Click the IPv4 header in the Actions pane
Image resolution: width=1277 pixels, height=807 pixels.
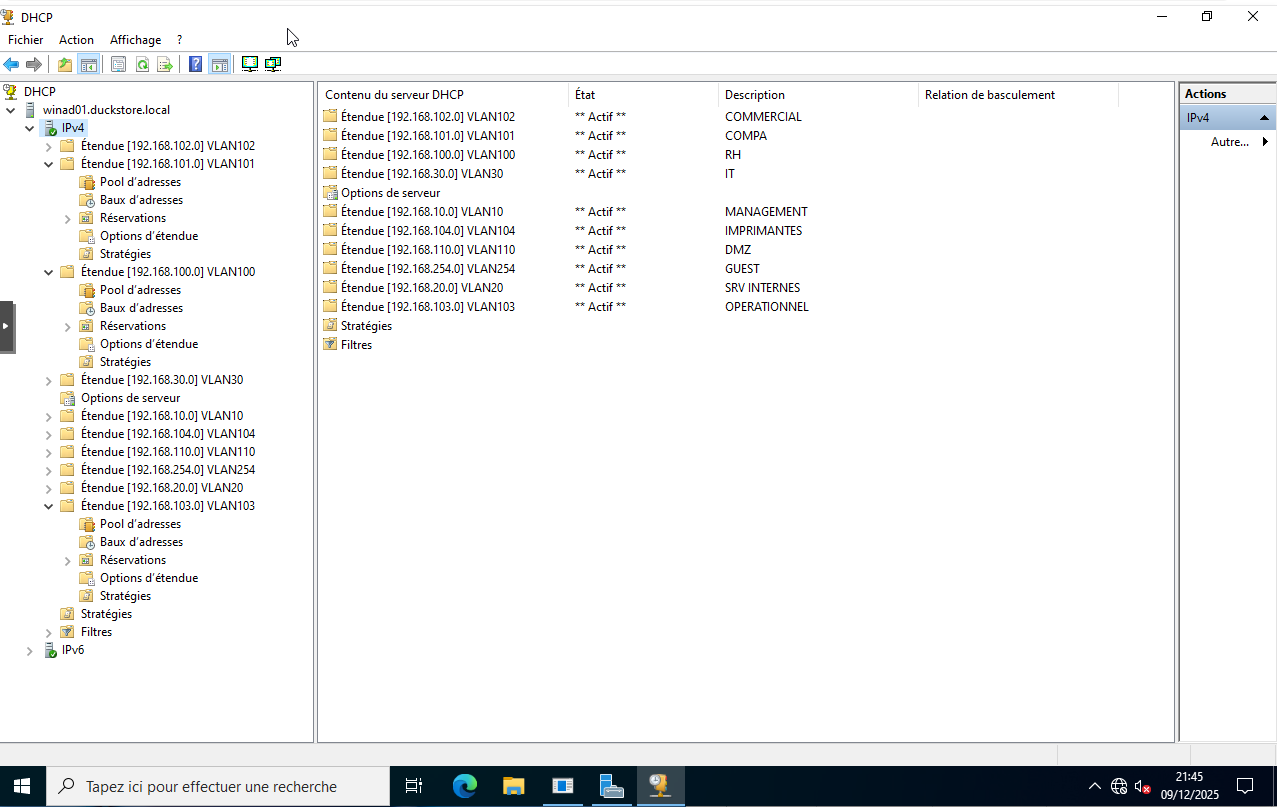tap(1215, 117)
